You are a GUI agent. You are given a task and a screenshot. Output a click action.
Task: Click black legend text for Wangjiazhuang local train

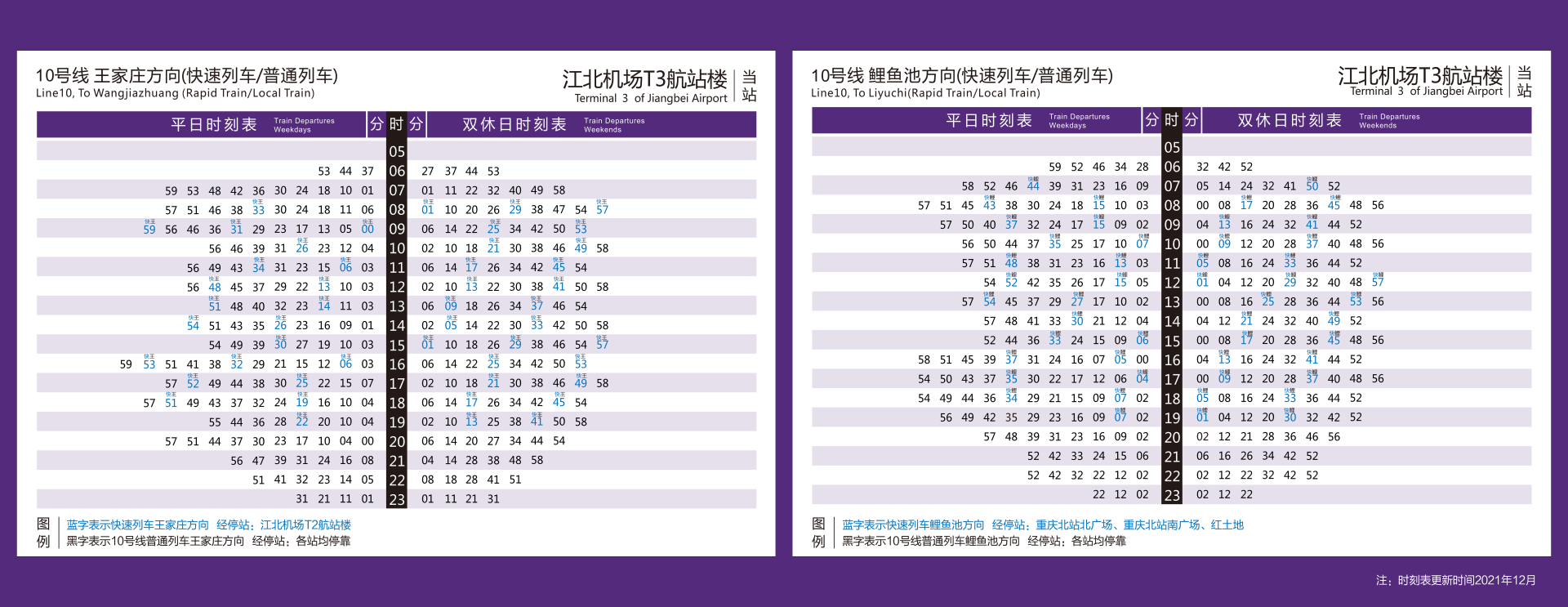coord(208,541)
